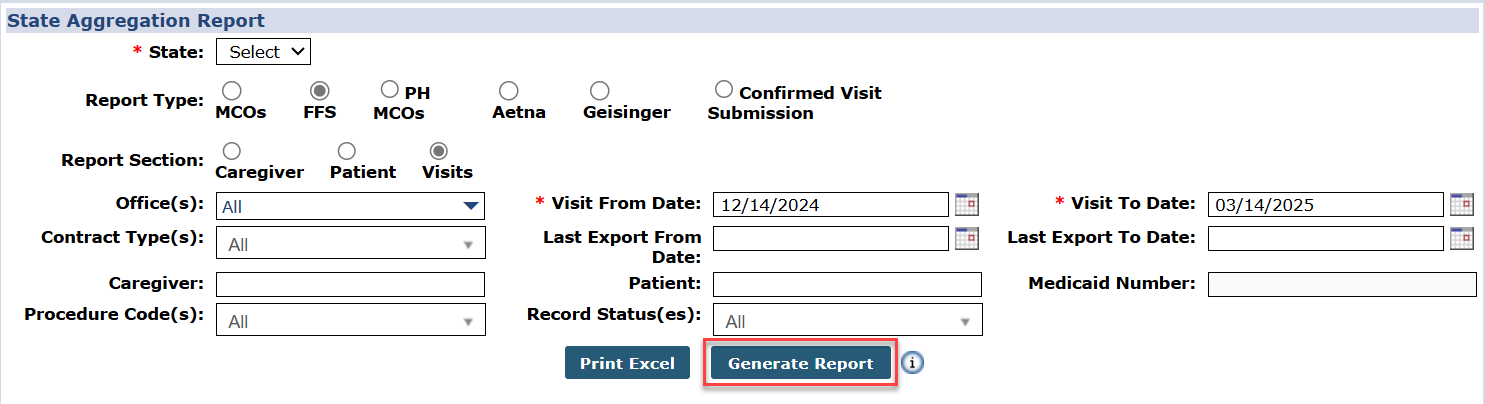Expand the Office(s) dropdown

350,207
